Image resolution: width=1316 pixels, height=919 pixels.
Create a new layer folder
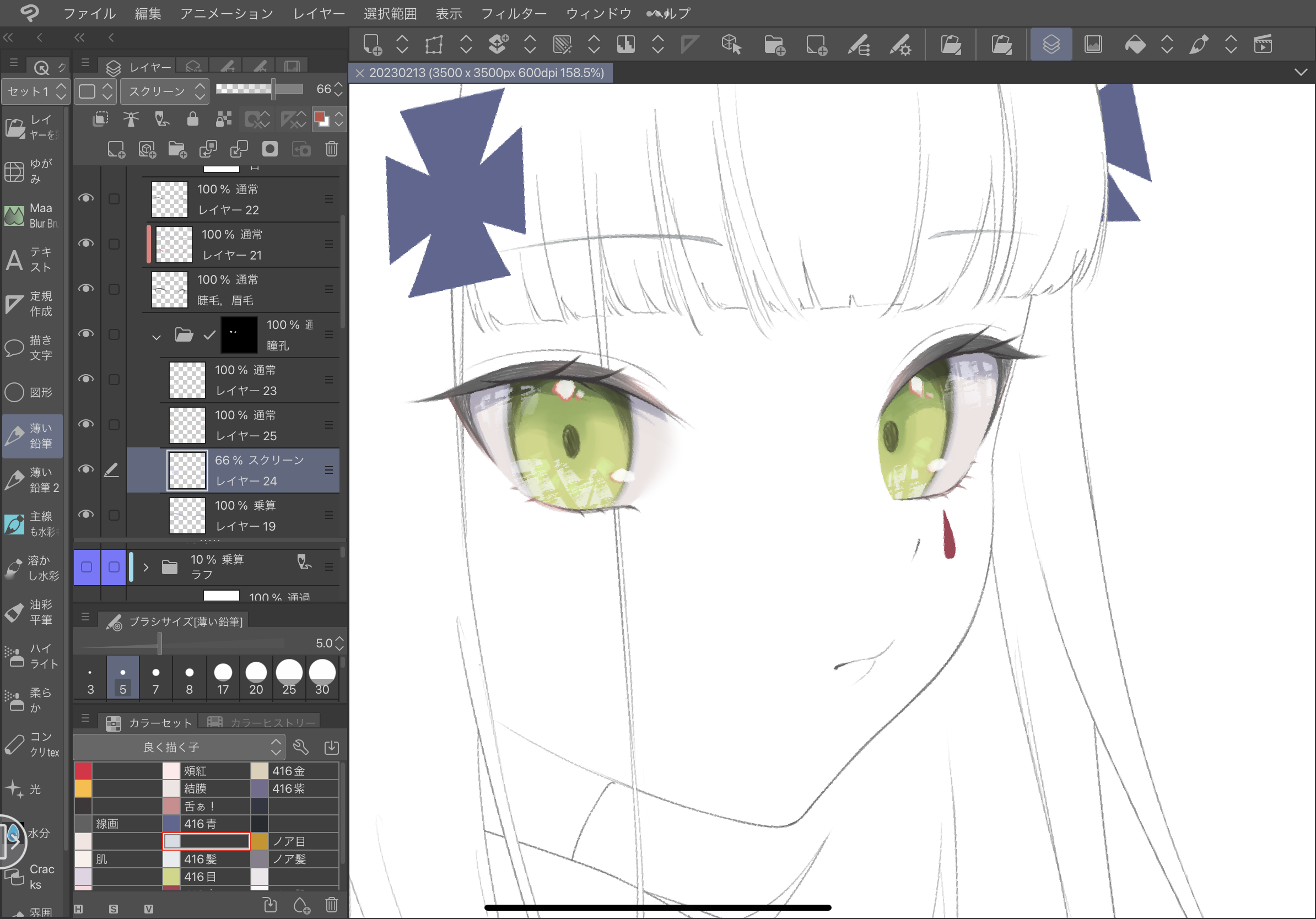(177, 149)
